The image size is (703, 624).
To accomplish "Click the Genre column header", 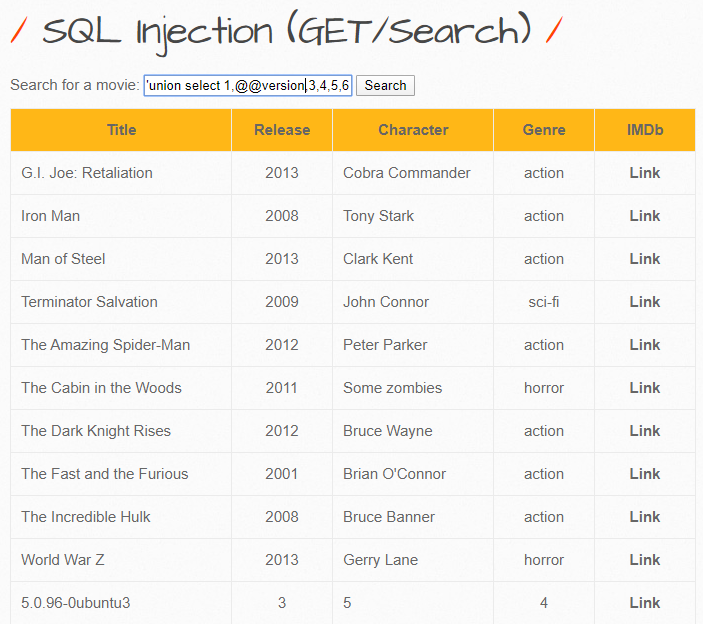I will pyautogui.click(x=544, y=130).
